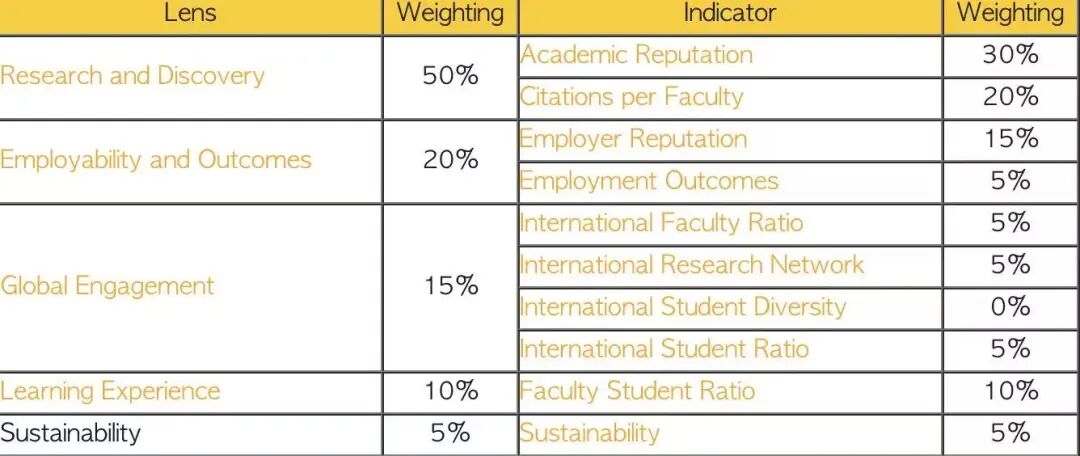Open the Global Engagement lens link
Viewport: 1080px width, 456px height.
107,286
